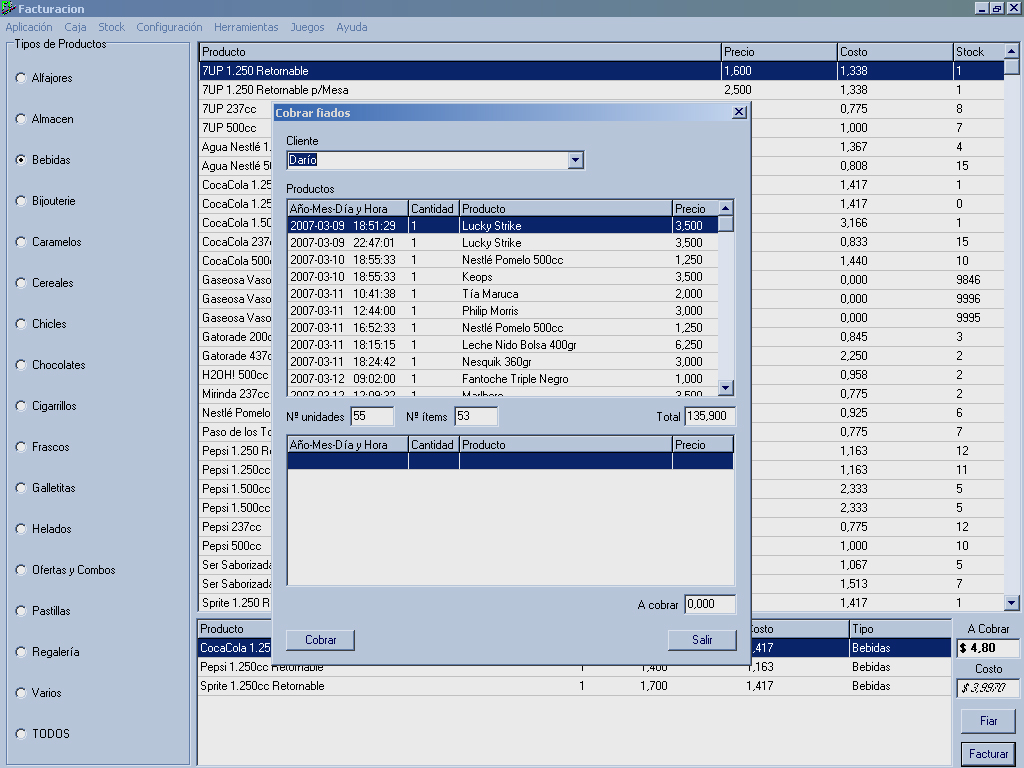The image size is (1024, 768).
Task: Select Leche Nido Bolsa 400gr row
Action: click(x=503, y=345)
